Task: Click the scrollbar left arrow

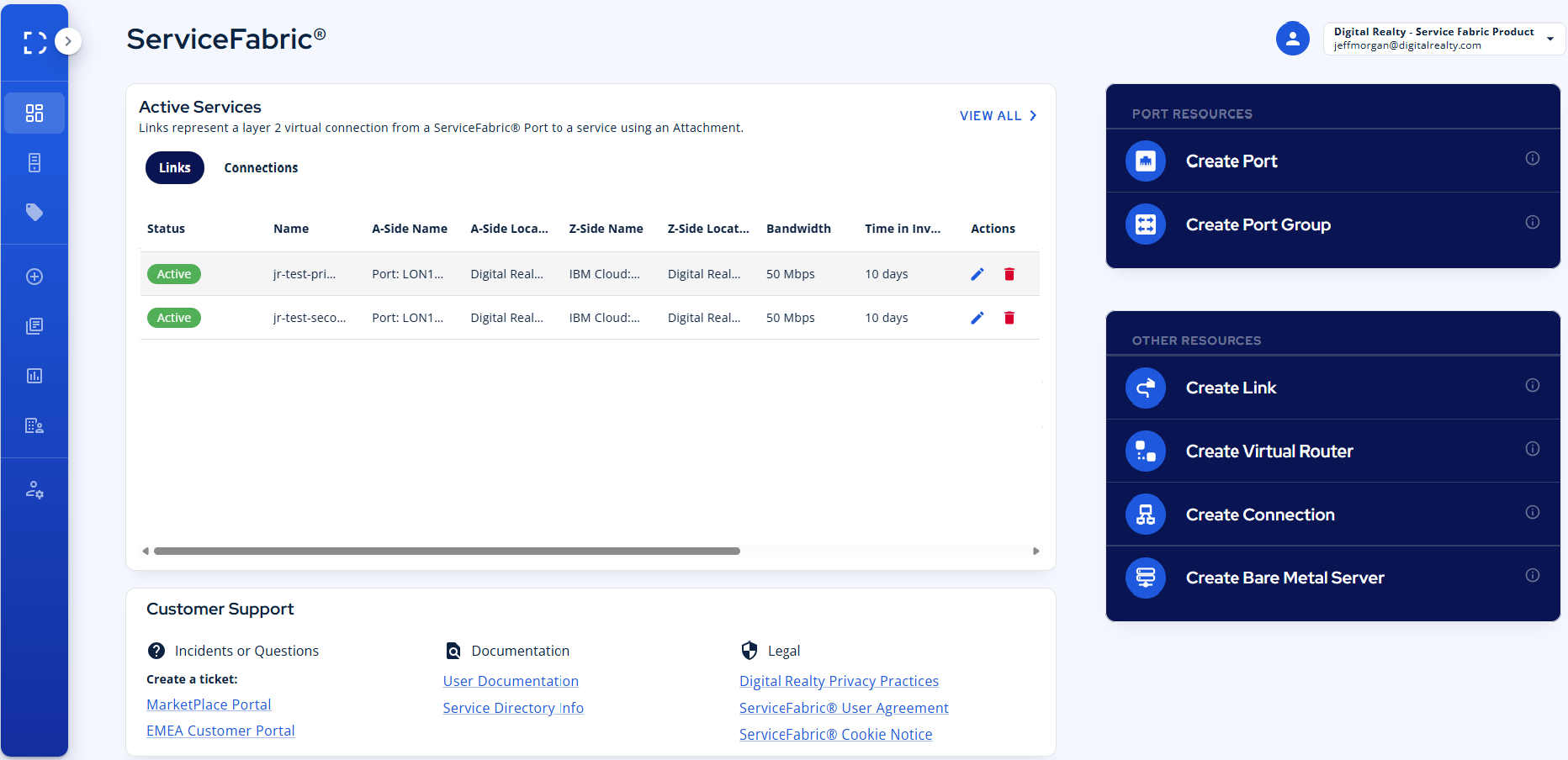Action: click(146, 552)
